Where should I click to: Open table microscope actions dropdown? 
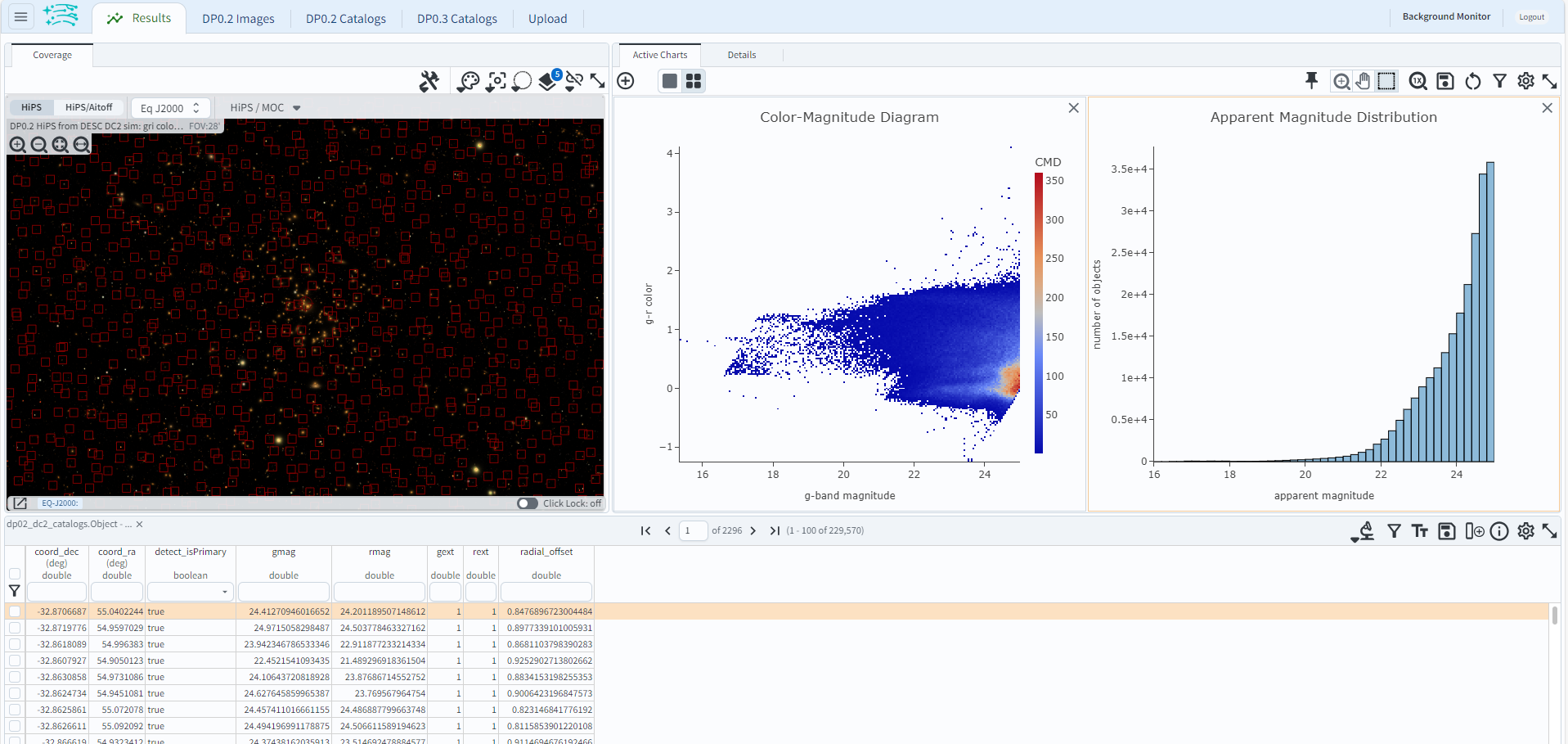click(1363, 531)
